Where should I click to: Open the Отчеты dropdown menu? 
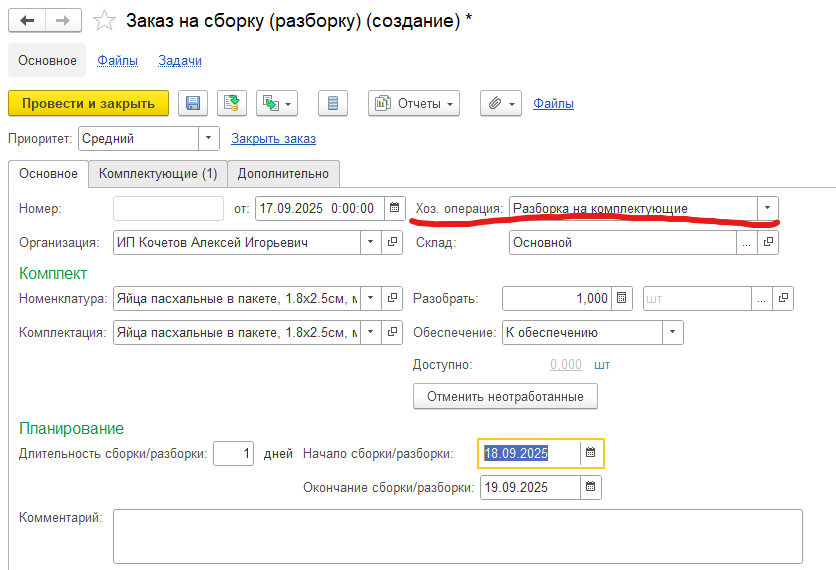click(413, 103)
